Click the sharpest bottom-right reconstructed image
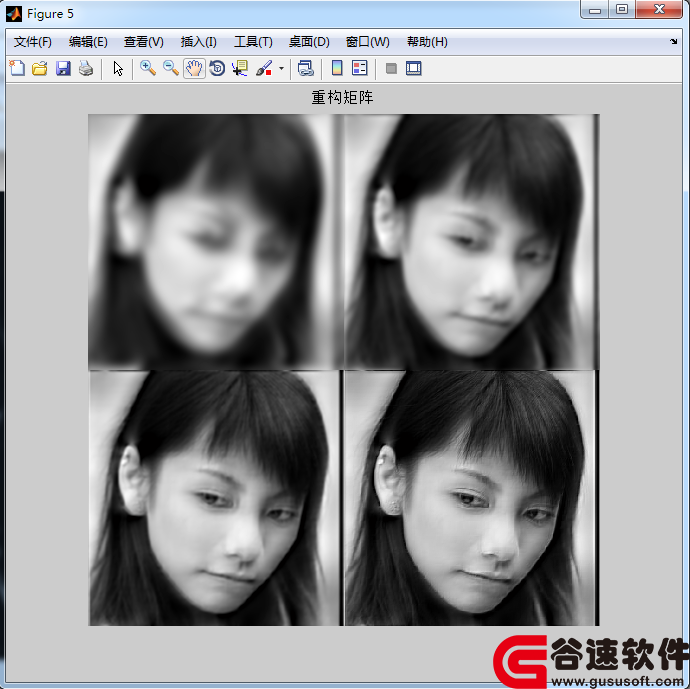The image size is (690, 689). [x=471, y=498]
